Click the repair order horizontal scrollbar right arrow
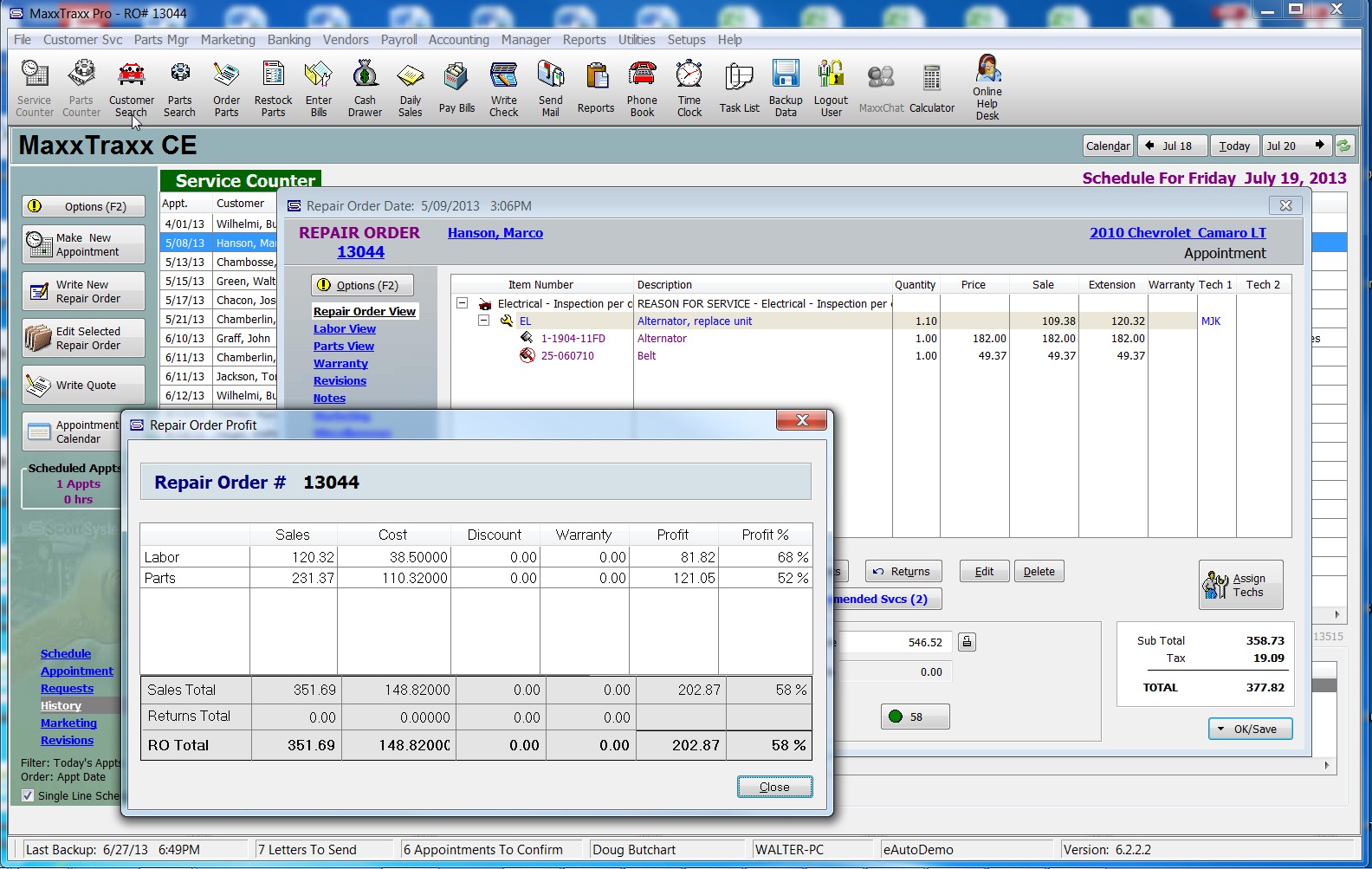Image resolution: width=1372 pixels, height=869 pixels. (x=1327, y=766)
